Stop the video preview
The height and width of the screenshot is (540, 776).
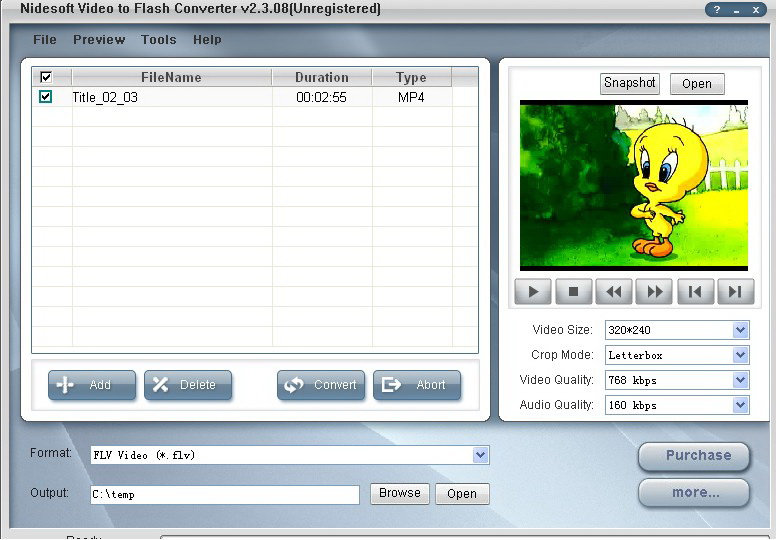pyautogui.click(x=574, y=292)
